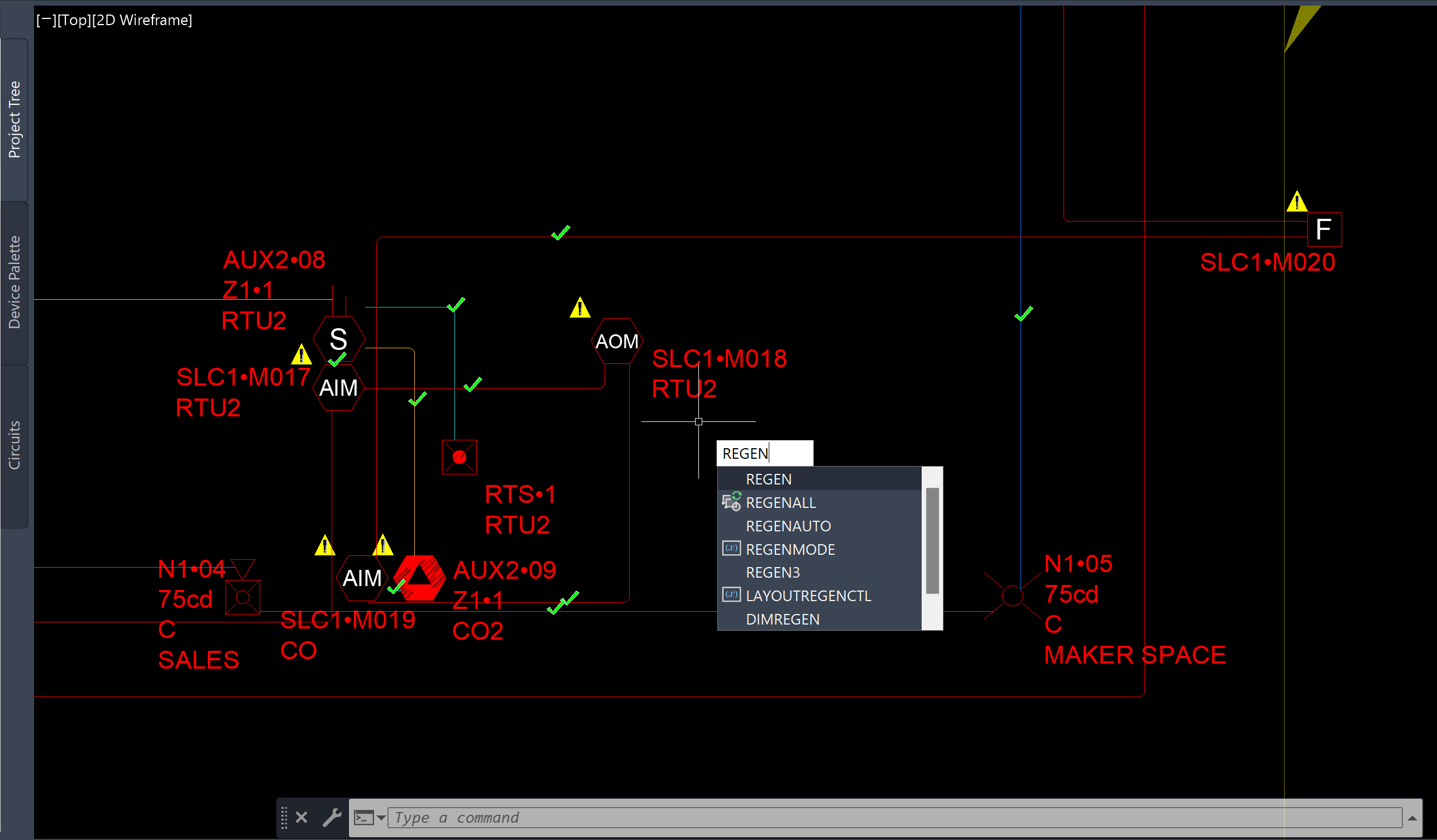Select the RTS•1 text label

point(520,495)
